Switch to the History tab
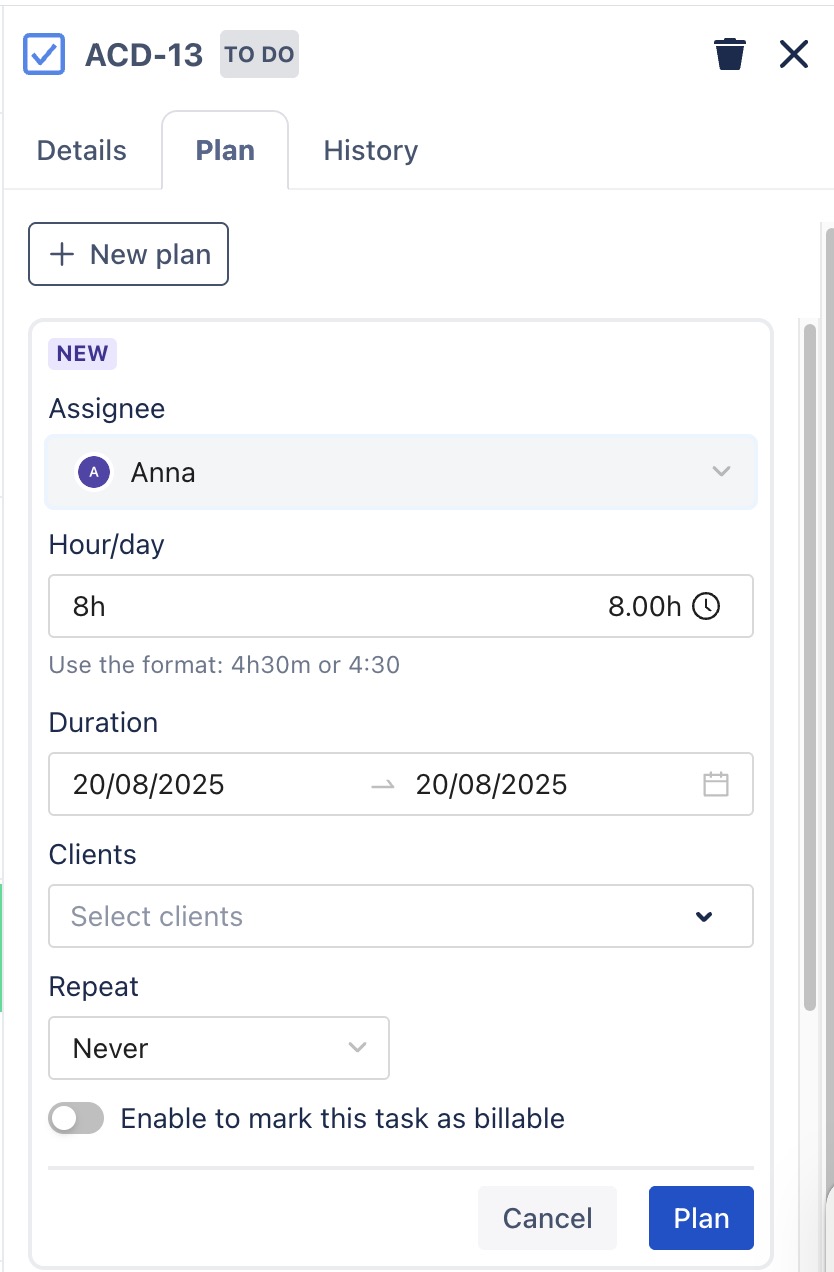The image size is (834, 1272). click(370, 151)
